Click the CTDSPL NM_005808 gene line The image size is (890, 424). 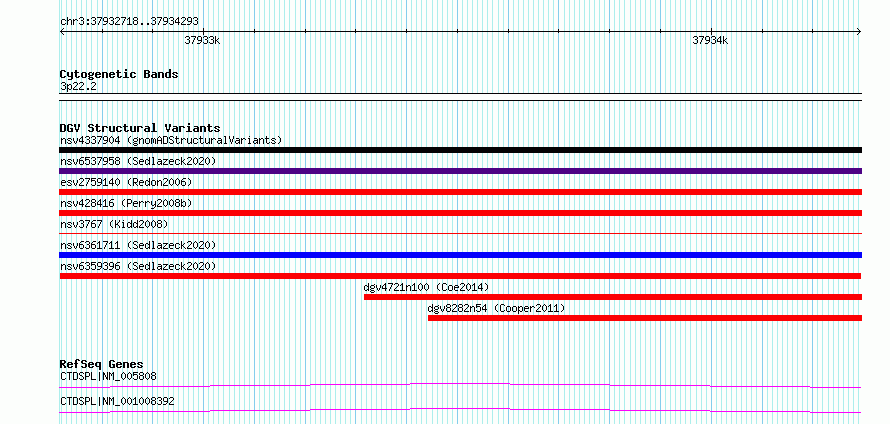pyautogui.click(x=460, y=385)
